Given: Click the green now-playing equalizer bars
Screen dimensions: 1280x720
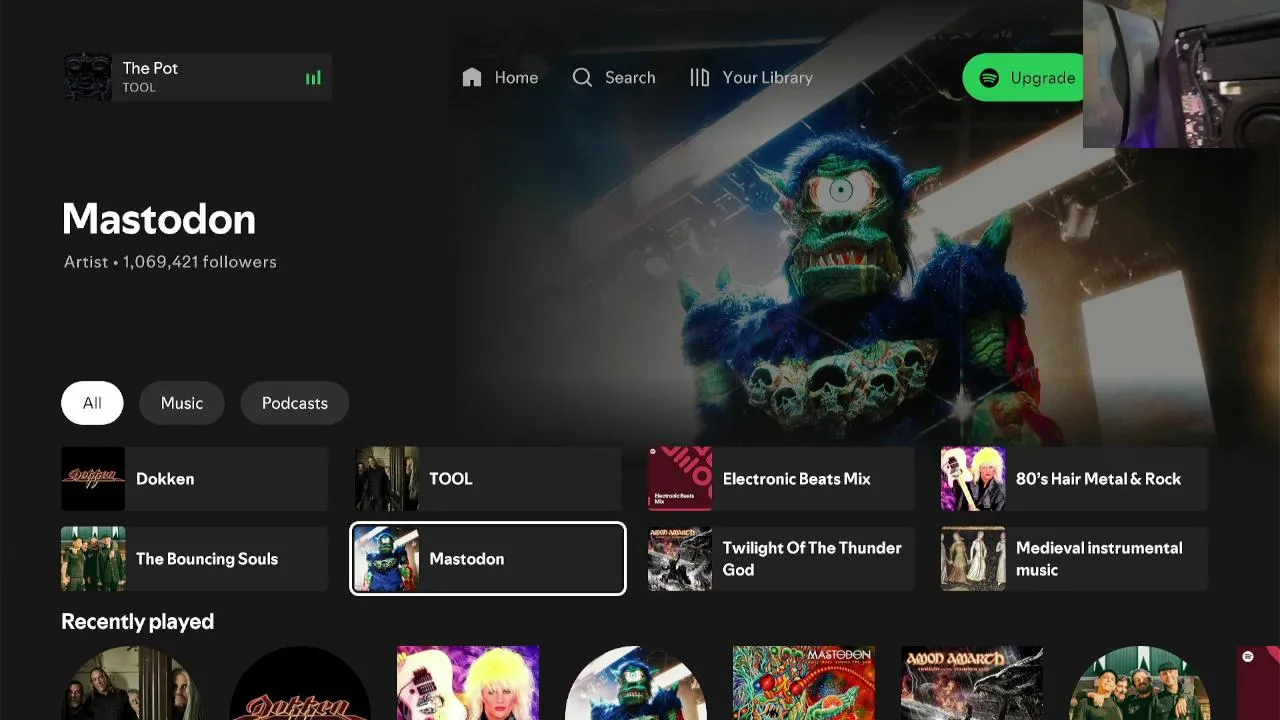Looking at the screenshot, I should click(313, 78).
